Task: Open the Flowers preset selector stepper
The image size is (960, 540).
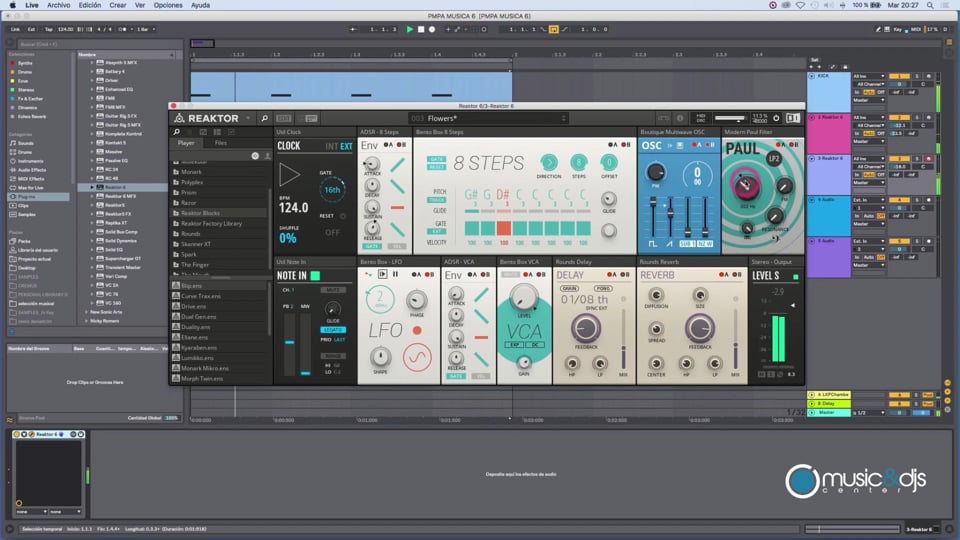Action: [x=563, y=118]
